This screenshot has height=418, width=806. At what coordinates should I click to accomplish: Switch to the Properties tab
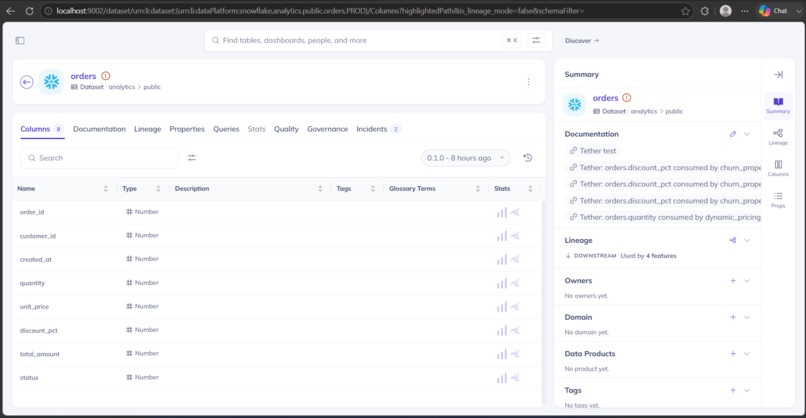pyautogui.click(x=187, y=129)
